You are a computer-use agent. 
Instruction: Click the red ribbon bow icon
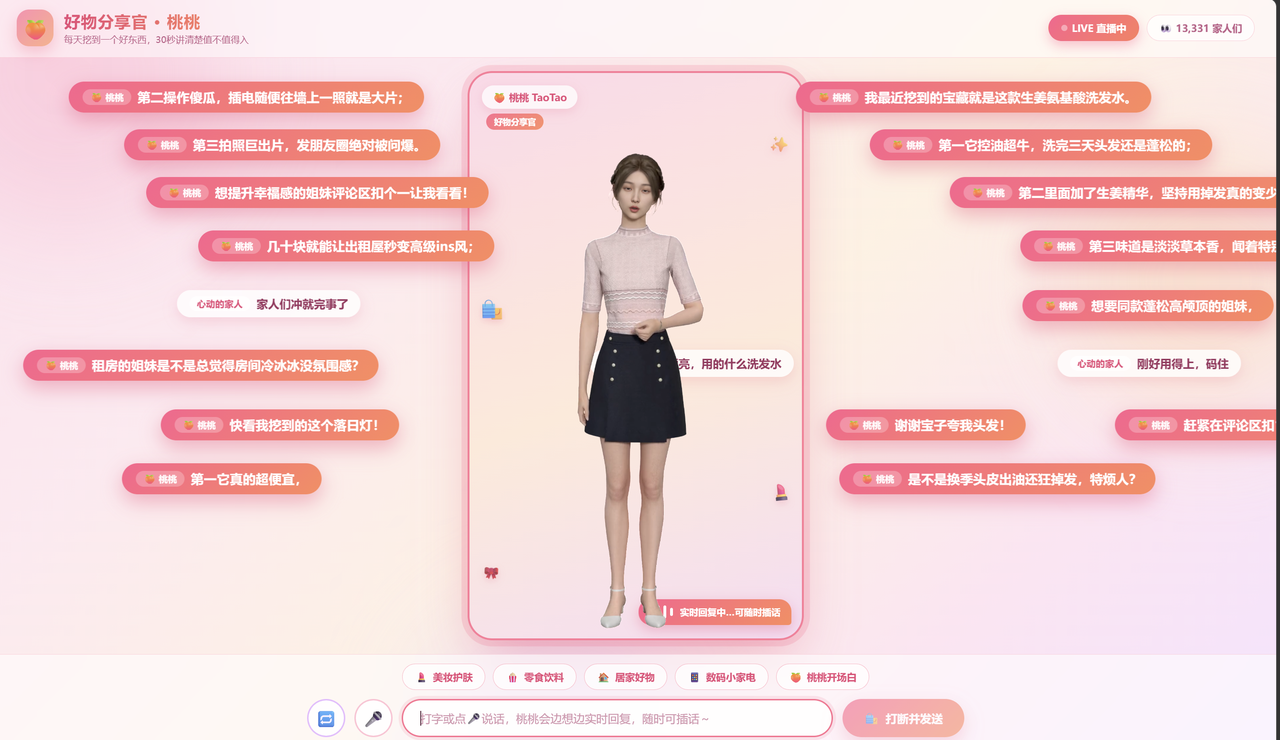coord(491,573)
